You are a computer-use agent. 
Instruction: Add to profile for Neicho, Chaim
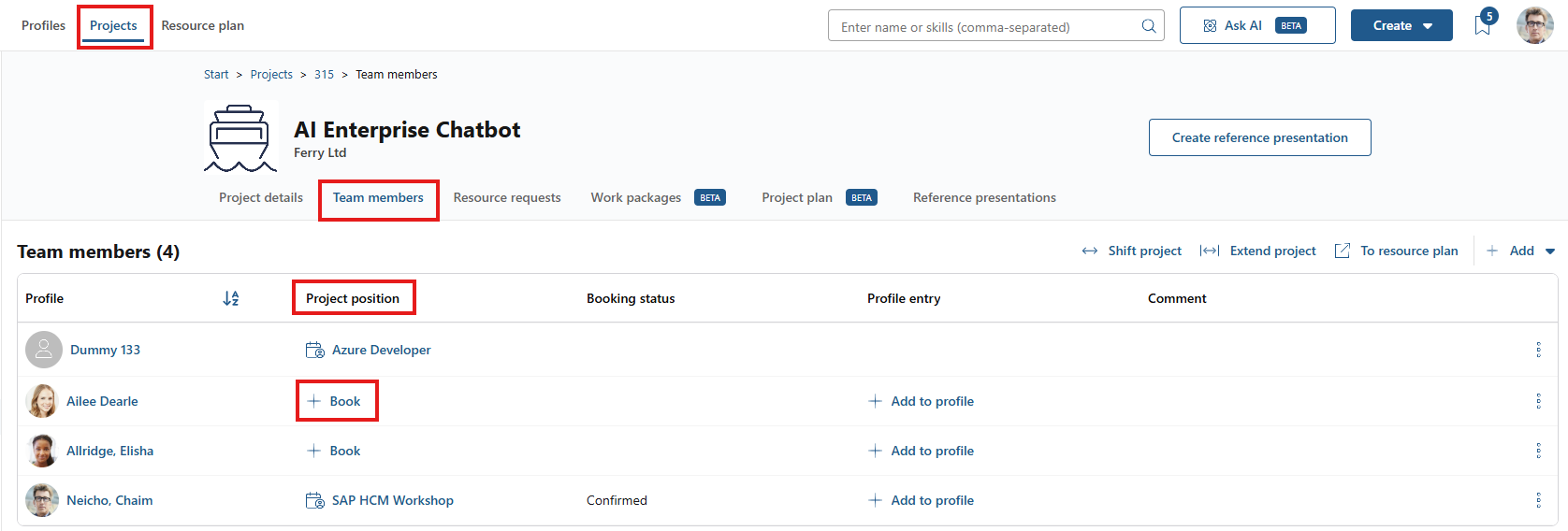pyautogui.click(x=922, y=500)
